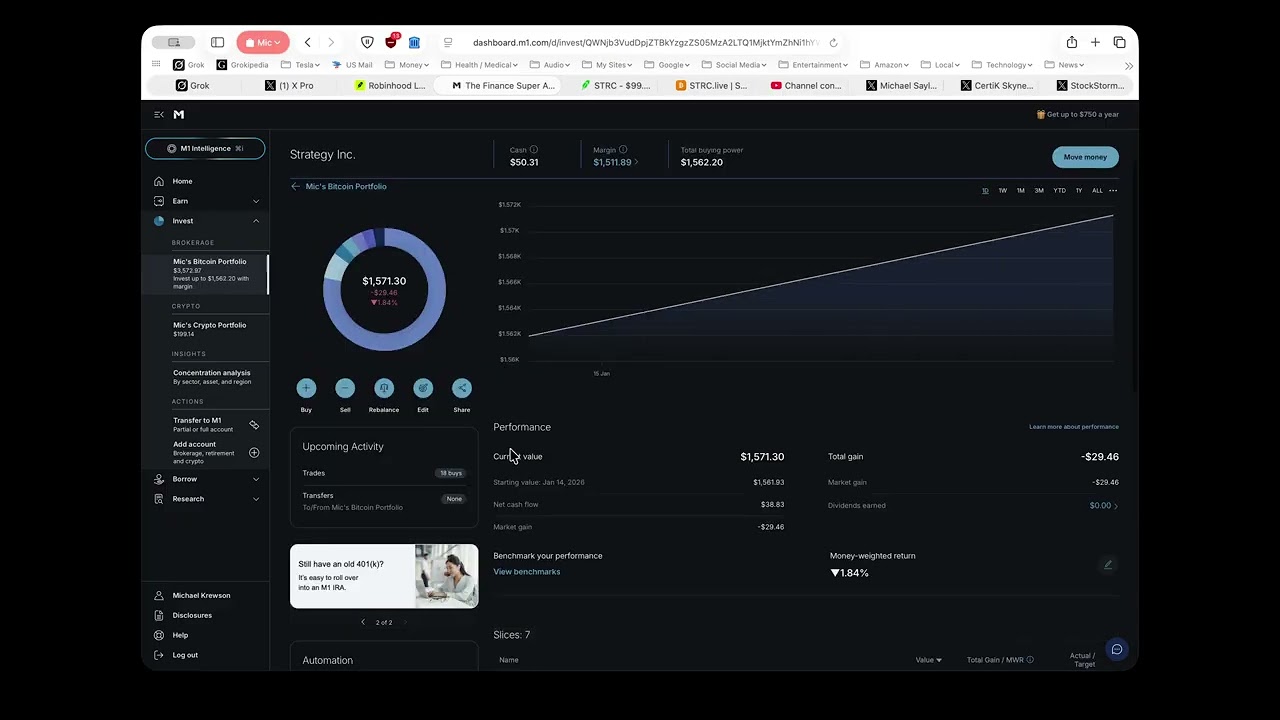This screenshot has width=1280, height=720.
Task: Select the 1M chart range
Action: [1020, 190]
